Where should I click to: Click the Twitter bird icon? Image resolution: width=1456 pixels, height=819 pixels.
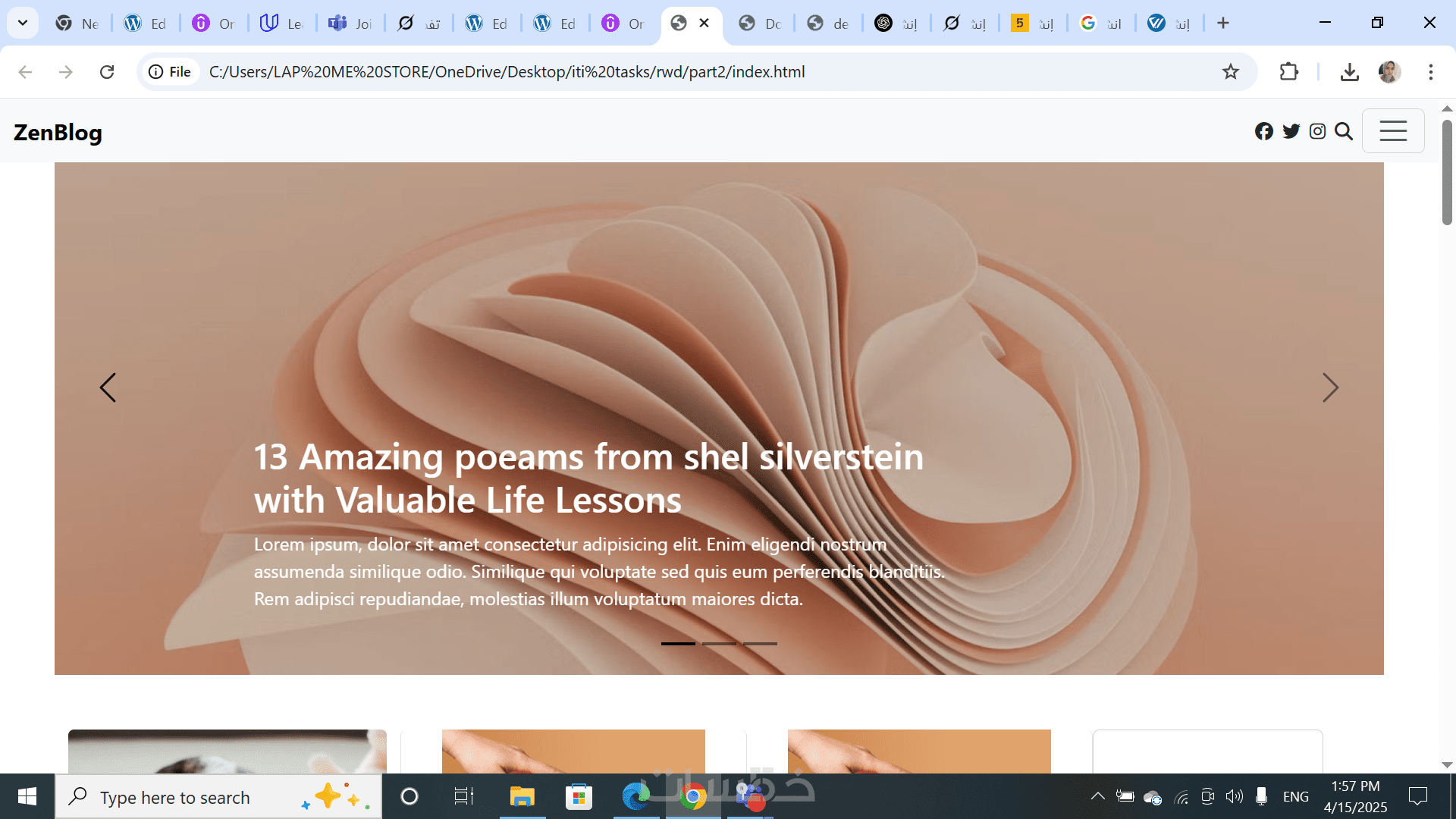[x=1291, y=131]
